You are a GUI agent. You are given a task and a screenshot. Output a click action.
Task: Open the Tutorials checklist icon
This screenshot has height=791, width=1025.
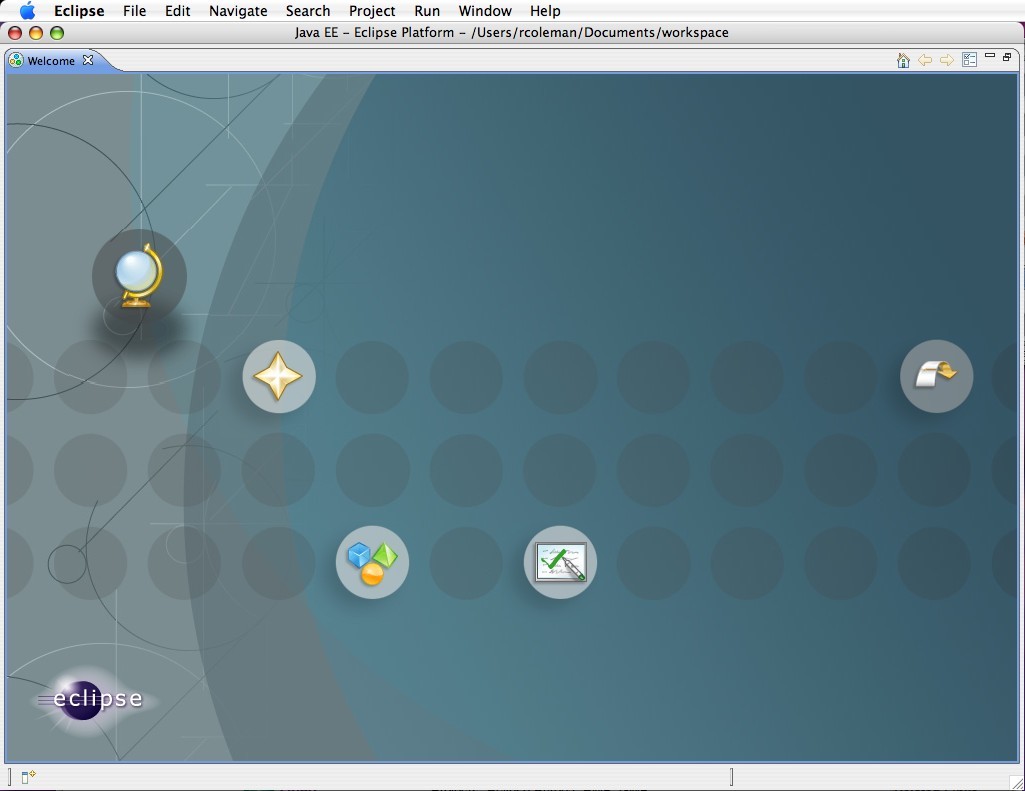[x=560, y=562]
